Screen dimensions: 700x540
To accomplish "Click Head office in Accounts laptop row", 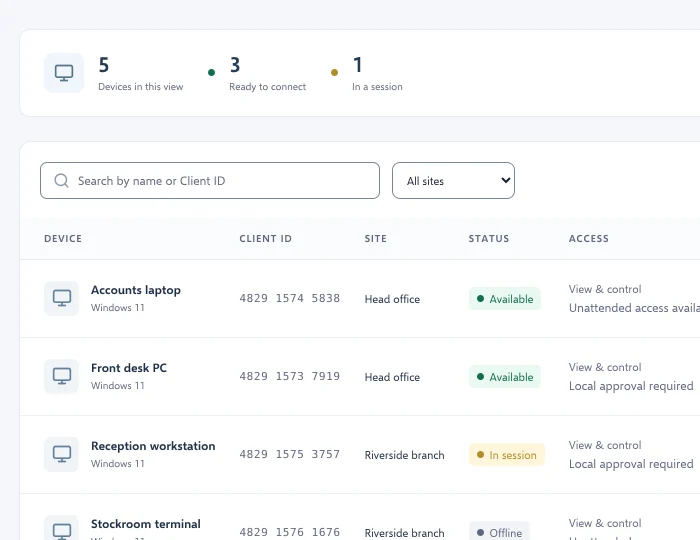I will point(392,299).
